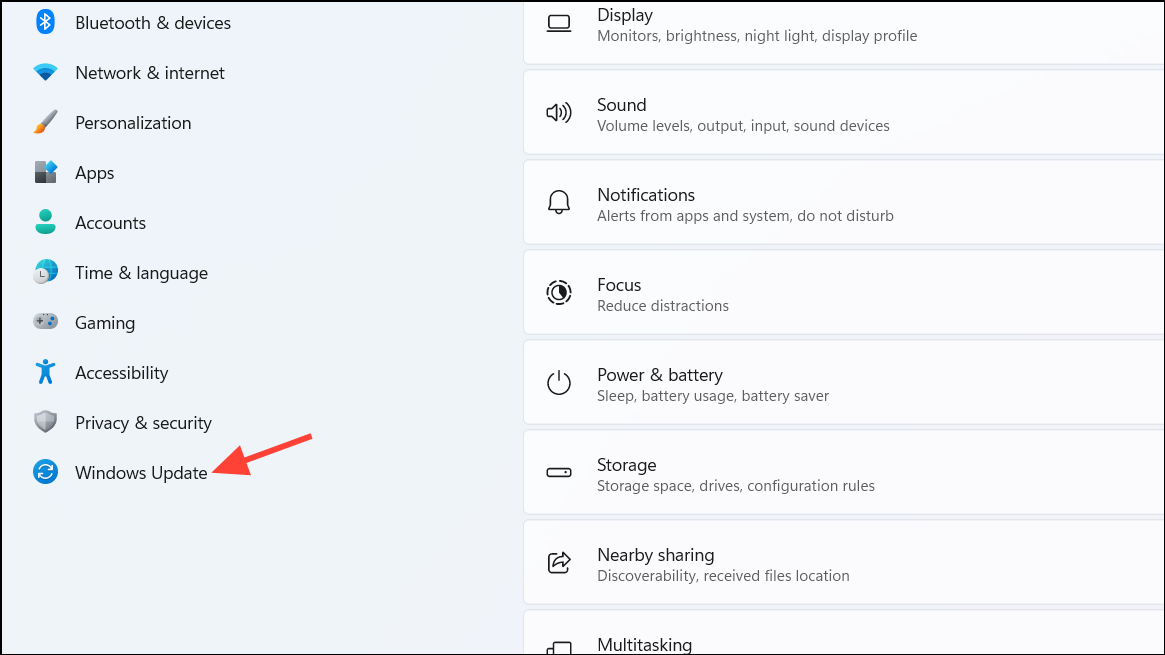Click the Notifications bell icon
Image resolution: width=1165 pixels, height=655 pixels.
559,201
